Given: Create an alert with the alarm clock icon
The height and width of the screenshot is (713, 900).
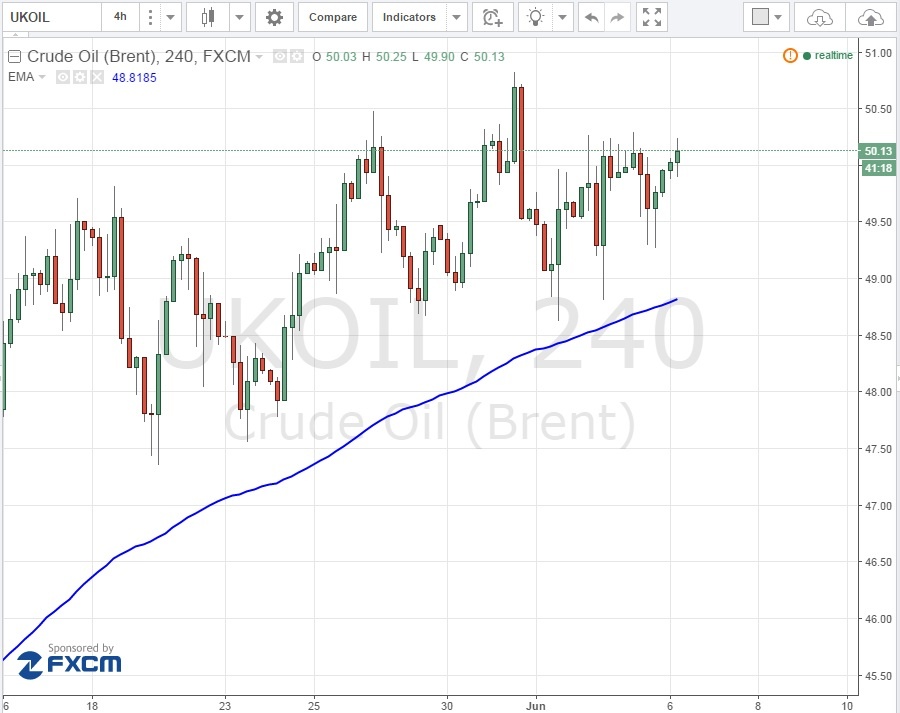Looking at the screenshot, I should pyautogui.click(x=492, y=17).
